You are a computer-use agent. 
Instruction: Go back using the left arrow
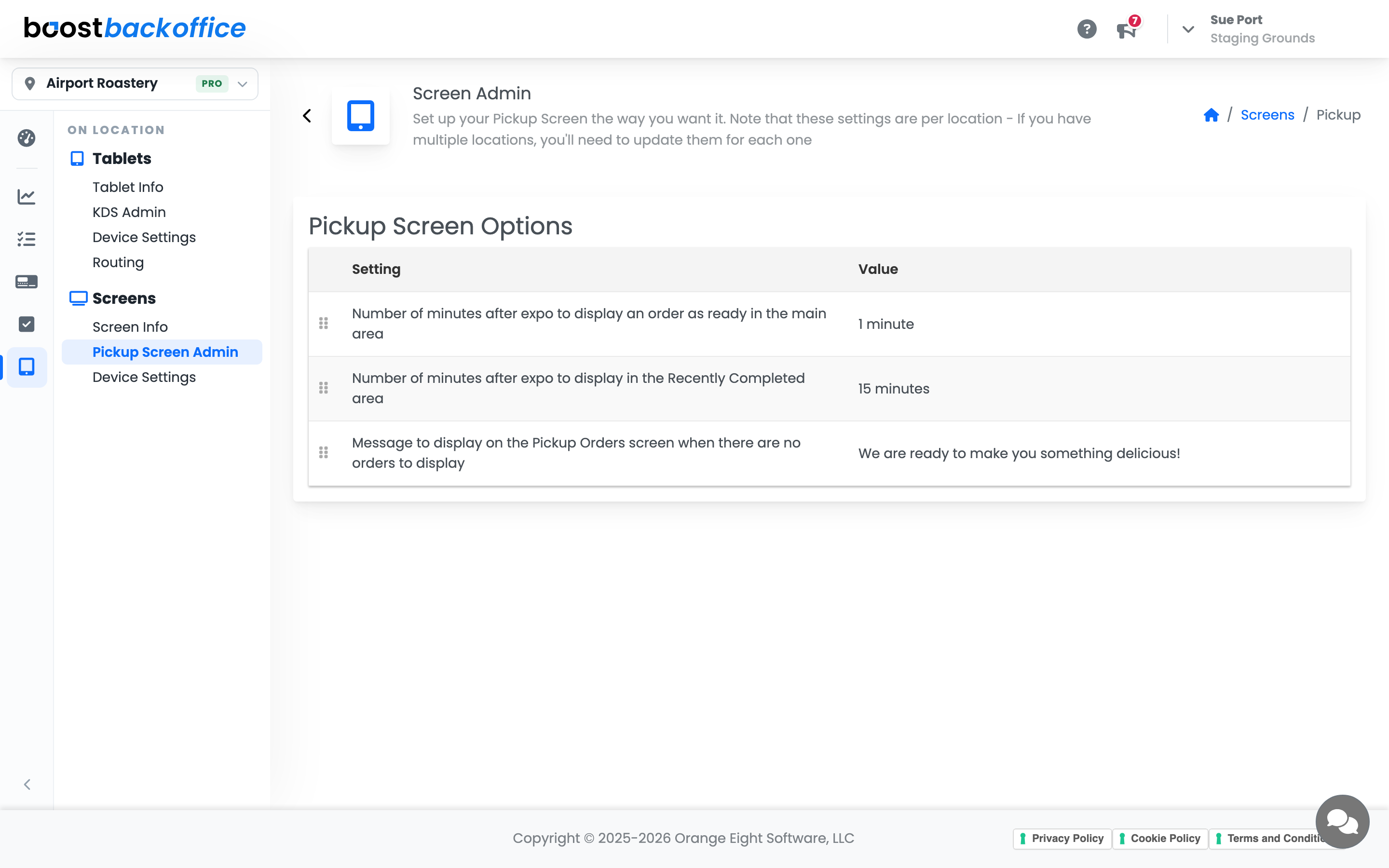307,116
